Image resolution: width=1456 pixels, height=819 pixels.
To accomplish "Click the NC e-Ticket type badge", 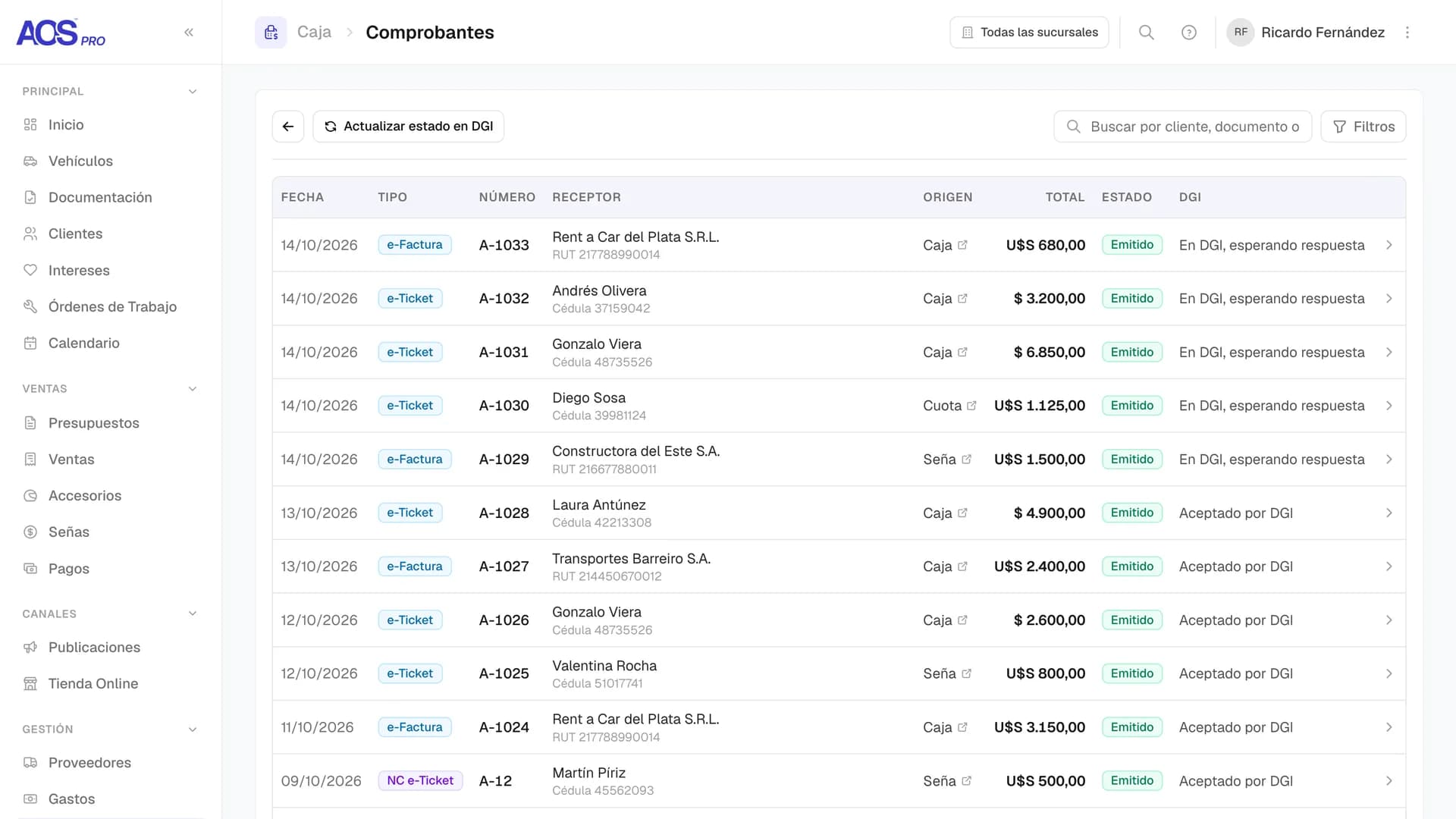I will tap(420, 780).
